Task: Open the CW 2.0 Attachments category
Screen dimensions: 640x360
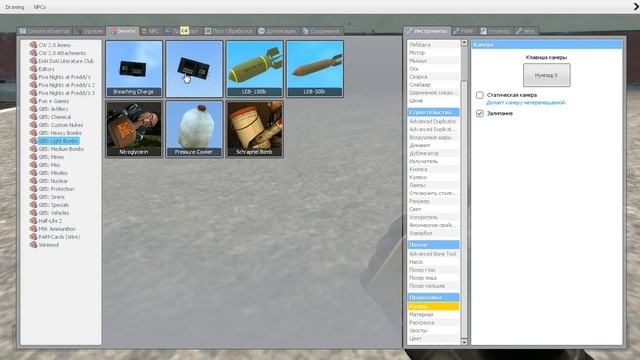Action: pos(62,53)
